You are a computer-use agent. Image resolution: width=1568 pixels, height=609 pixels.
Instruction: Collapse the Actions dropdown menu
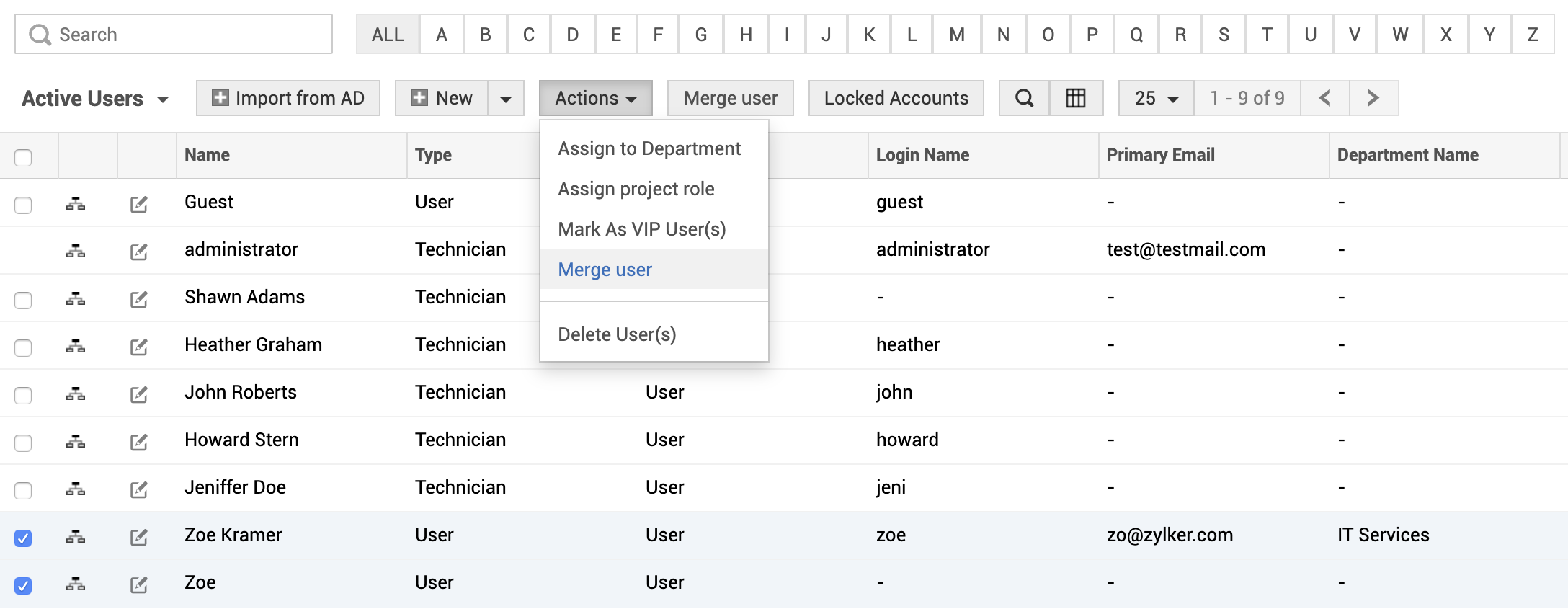[596, 98]
